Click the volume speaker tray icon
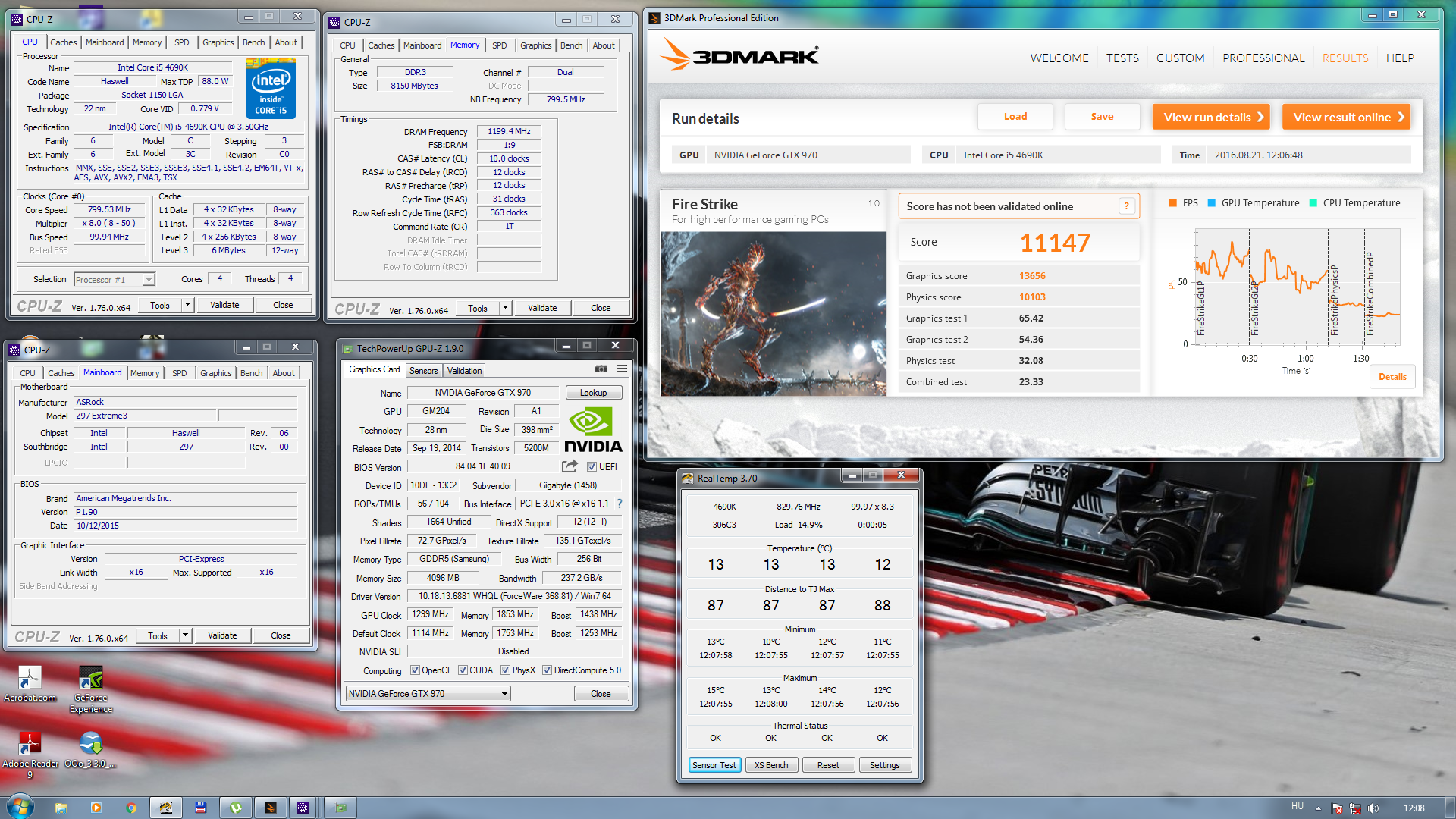This screenshot has height=819, width=1456. 1373,808
